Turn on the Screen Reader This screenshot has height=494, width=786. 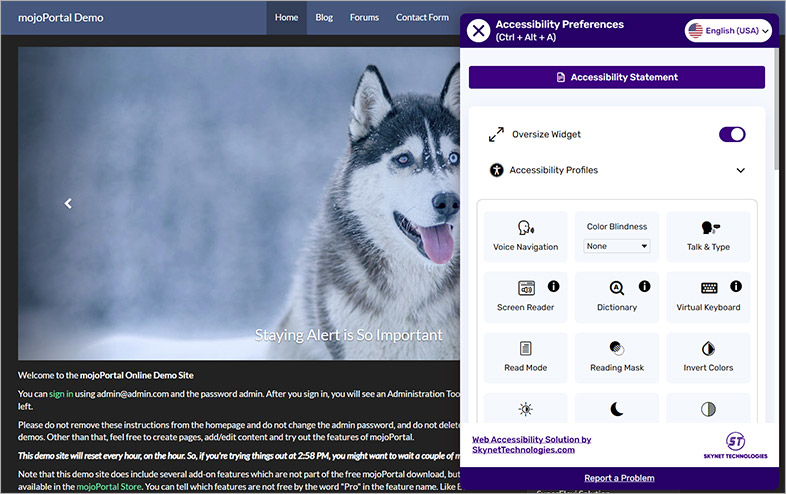[x=525, y=297]
